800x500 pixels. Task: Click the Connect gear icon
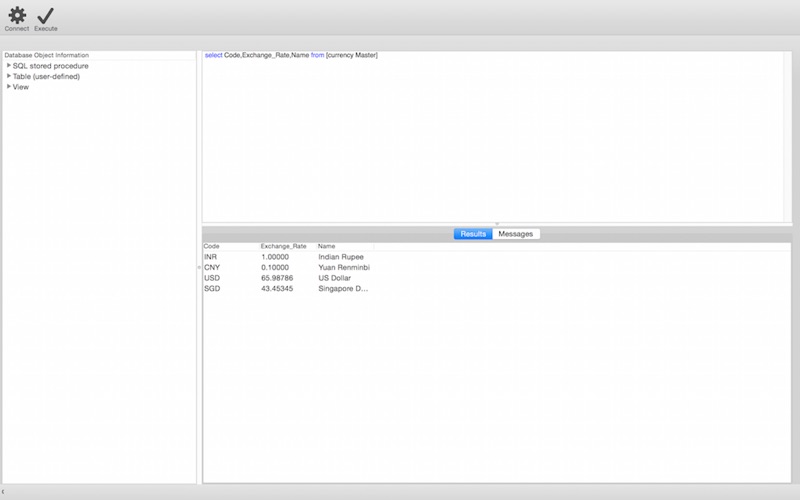point(17,16)
